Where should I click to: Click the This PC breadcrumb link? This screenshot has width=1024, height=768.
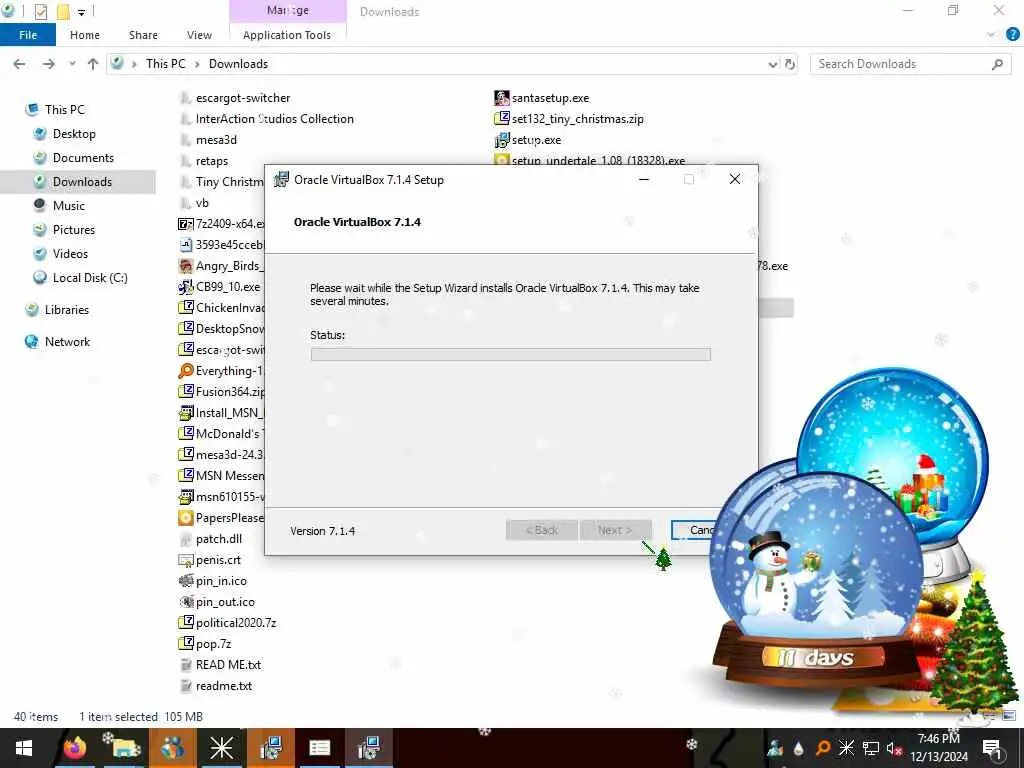[165, 64]
